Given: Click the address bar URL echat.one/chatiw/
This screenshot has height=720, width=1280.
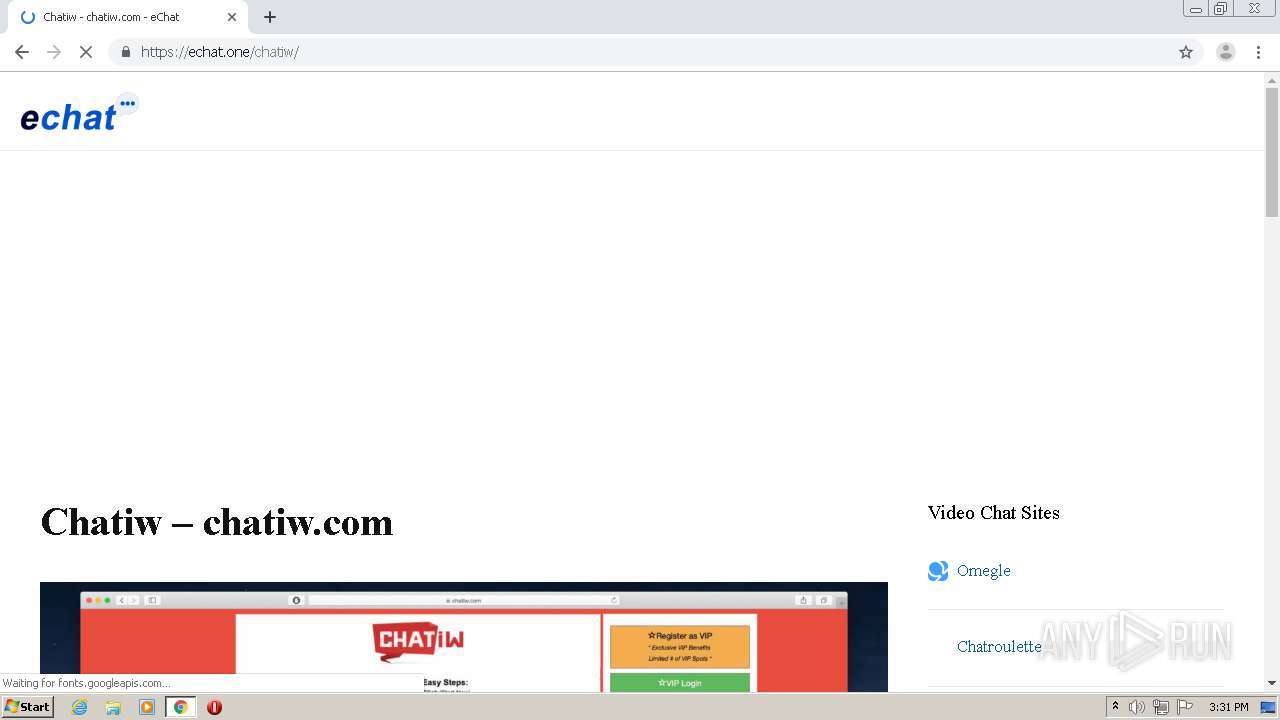Looking at the screenshot, I should click(220, 52).
